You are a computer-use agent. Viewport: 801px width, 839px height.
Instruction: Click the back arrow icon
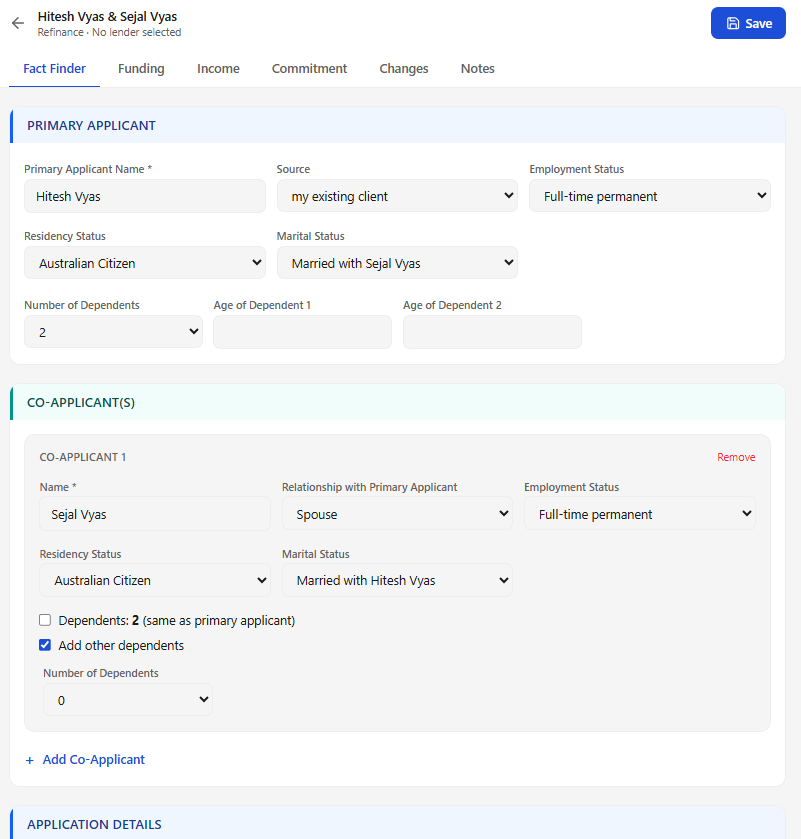pyautogui.click(x=18, y=23)
